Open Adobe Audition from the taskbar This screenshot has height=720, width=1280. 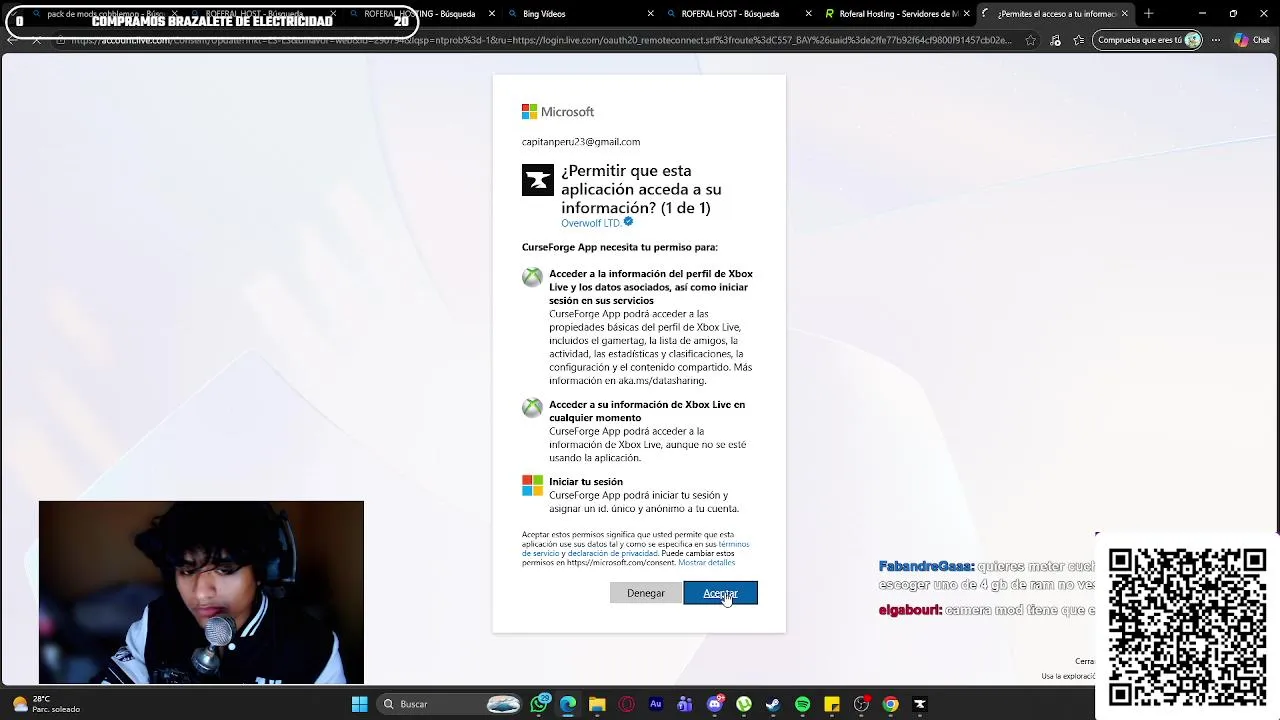pos(656,704)
